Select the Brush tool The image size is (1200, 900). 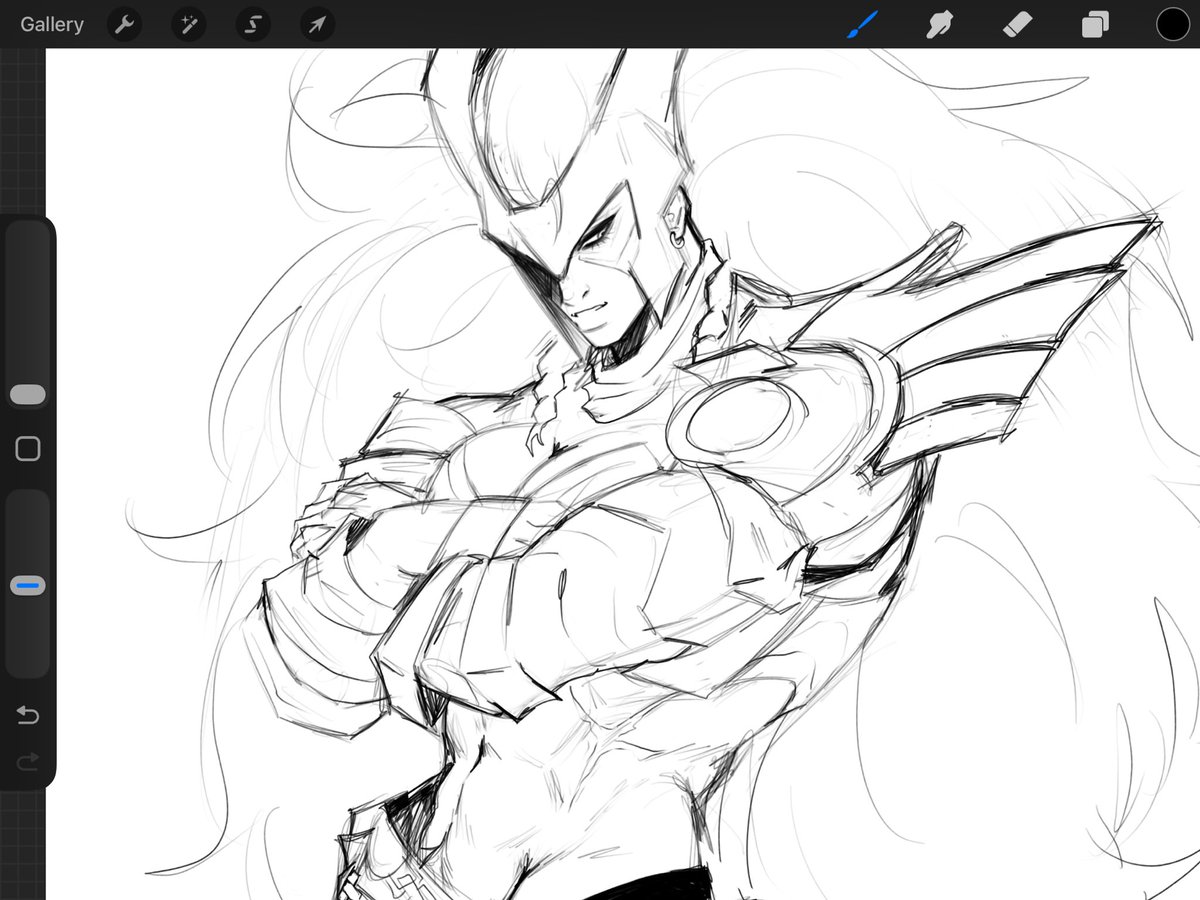tap(862, 24)
